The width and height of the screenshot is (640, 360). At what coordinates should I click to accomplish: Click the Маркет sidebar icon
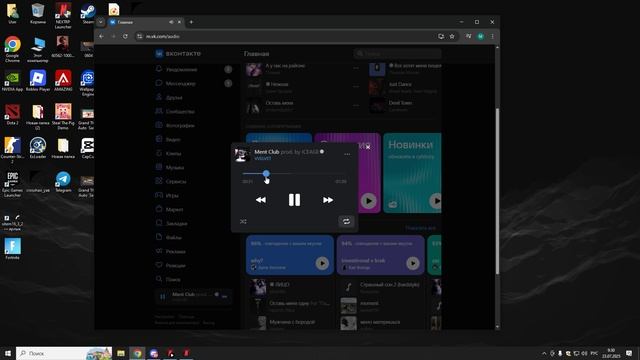(x=159, y=209)
